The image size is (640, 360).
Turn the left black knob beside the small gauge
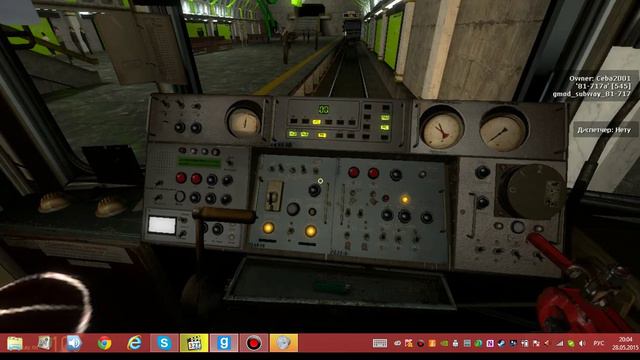(x=180, y=128)
